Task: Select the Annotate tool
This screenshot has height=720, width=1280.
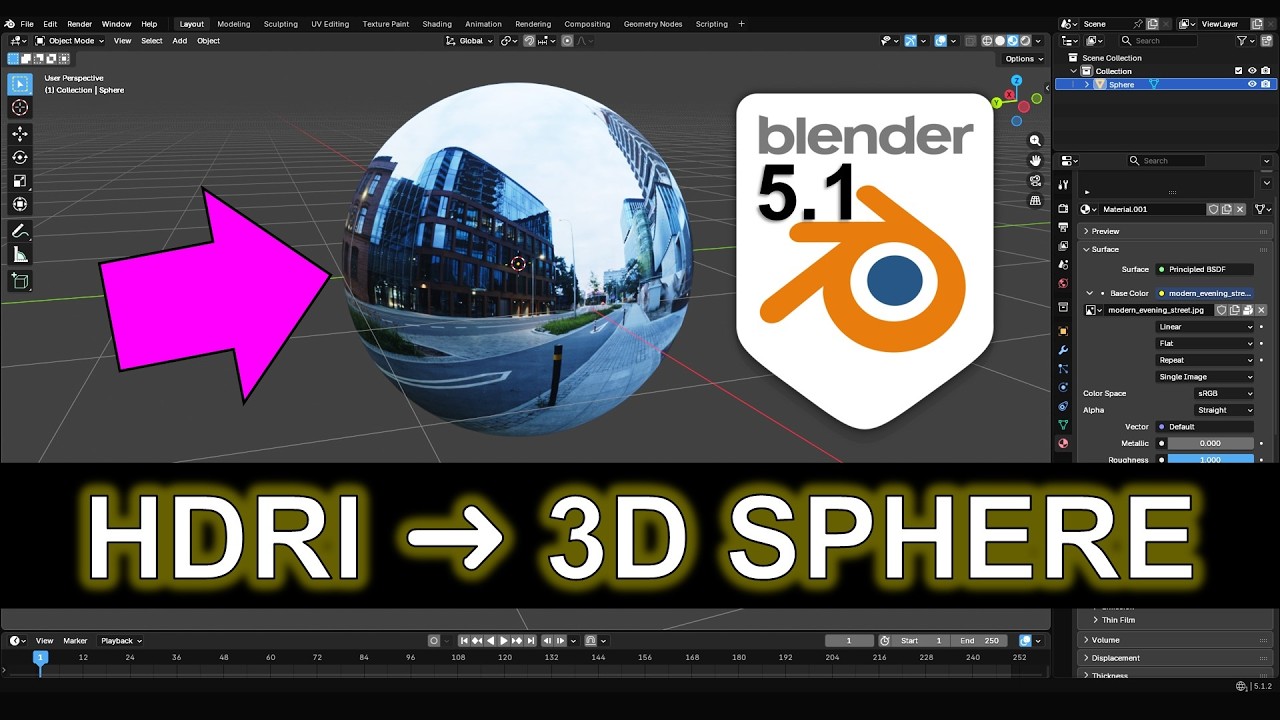Action: tap(20, 231)
